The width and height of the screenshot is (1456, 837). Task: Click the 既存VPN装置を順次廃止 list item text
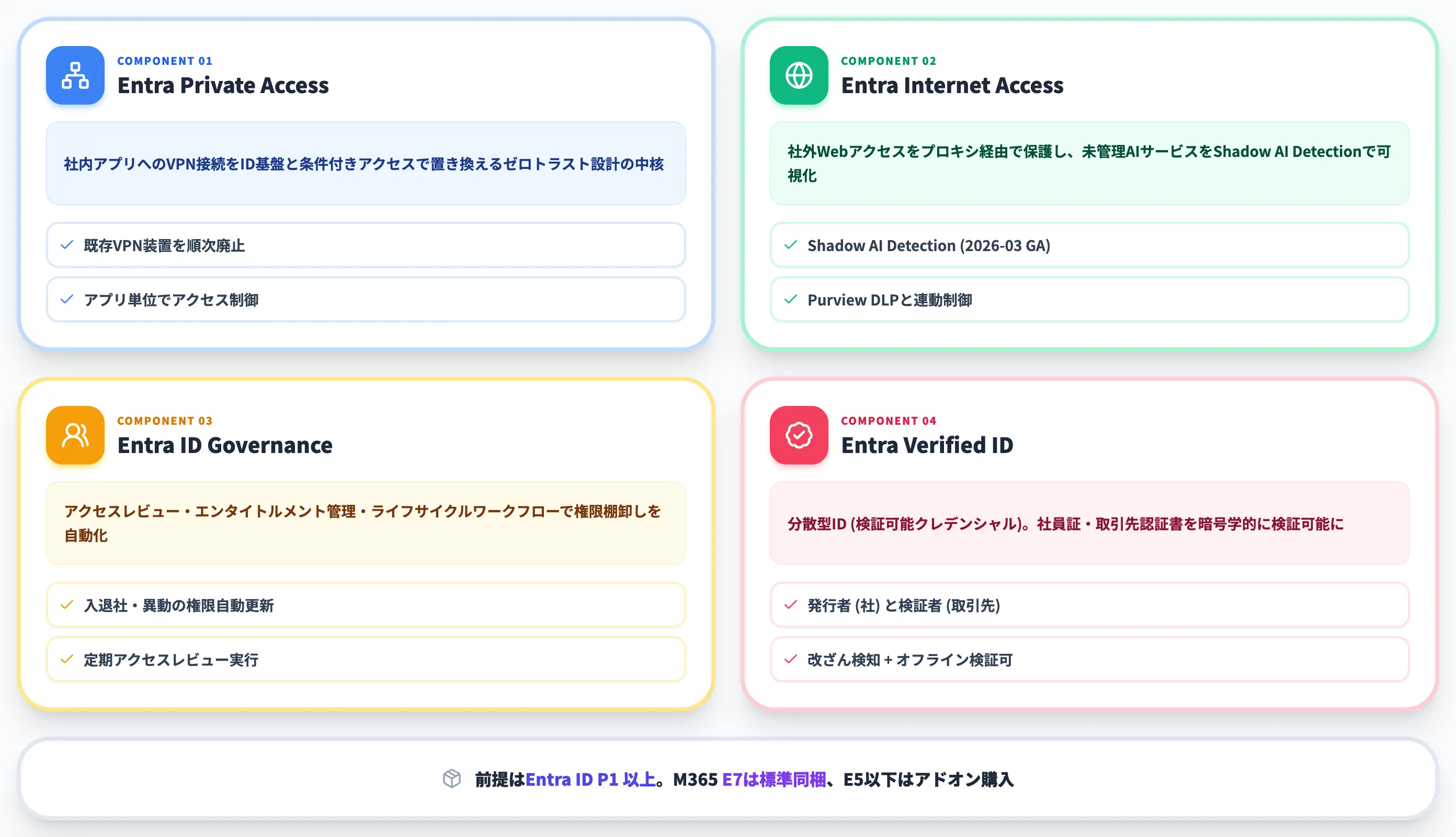[164, 245]
